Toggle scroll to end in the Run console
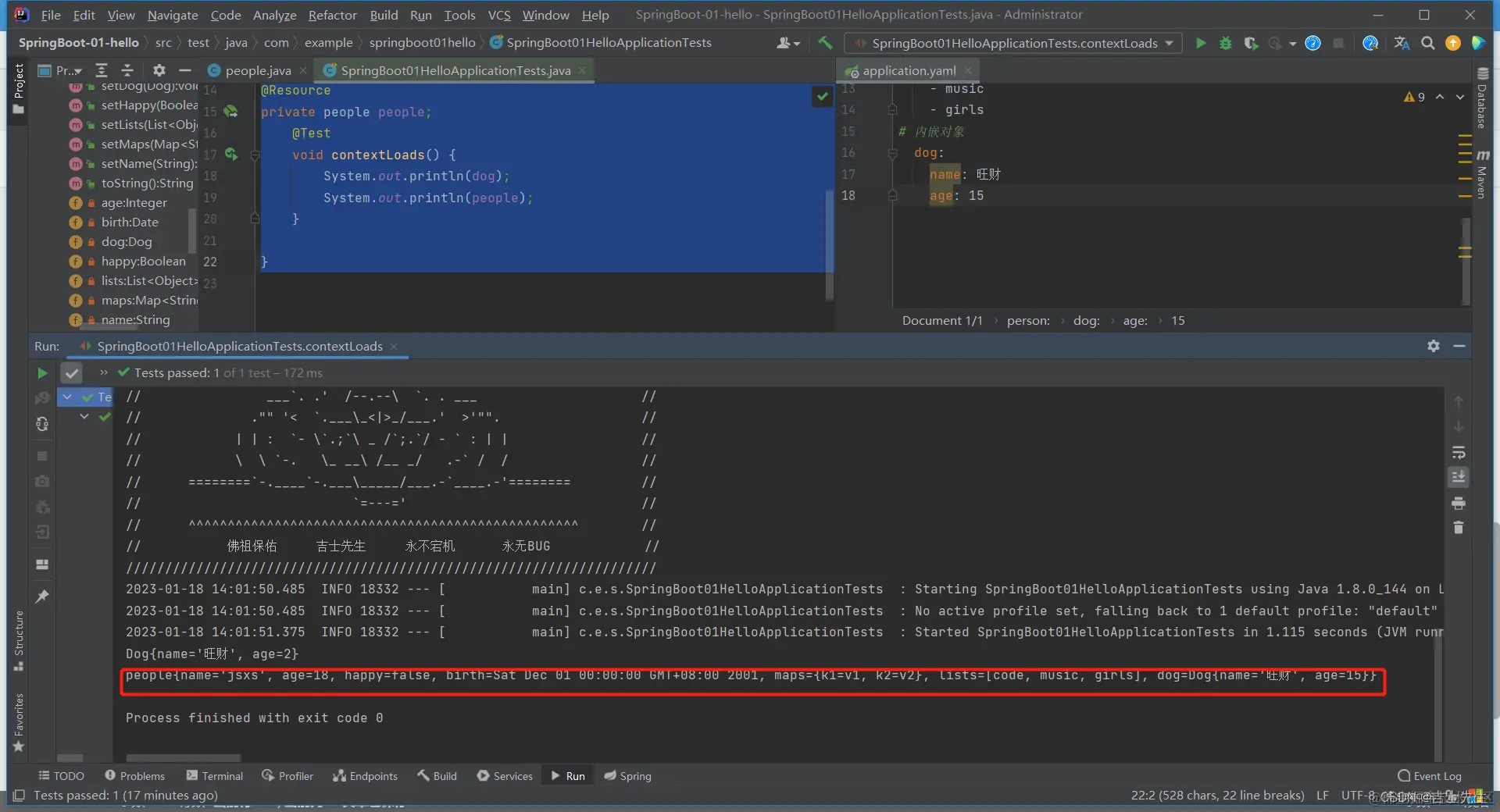 pos(1459,477)
